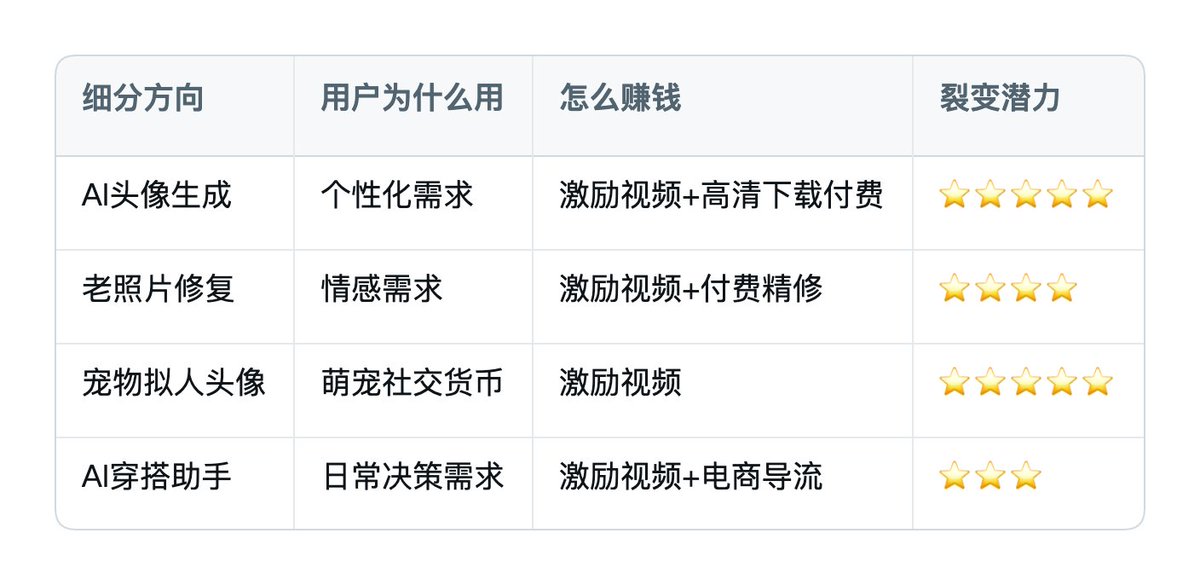Click the 萌宠社交货币 cell
This screenshot has height=585, width=1200.
(412, 381)
